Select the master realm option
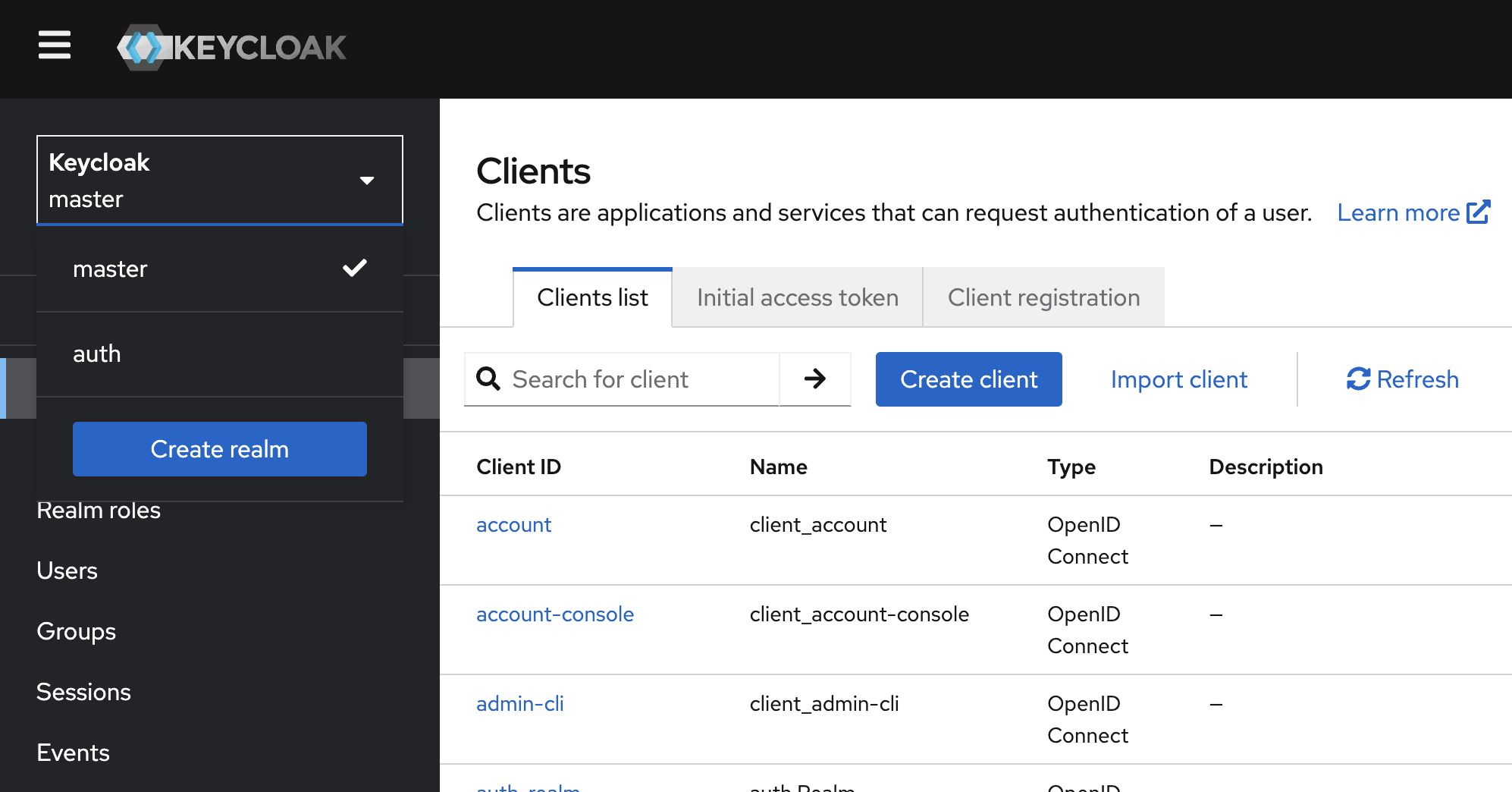 (220, 269)
